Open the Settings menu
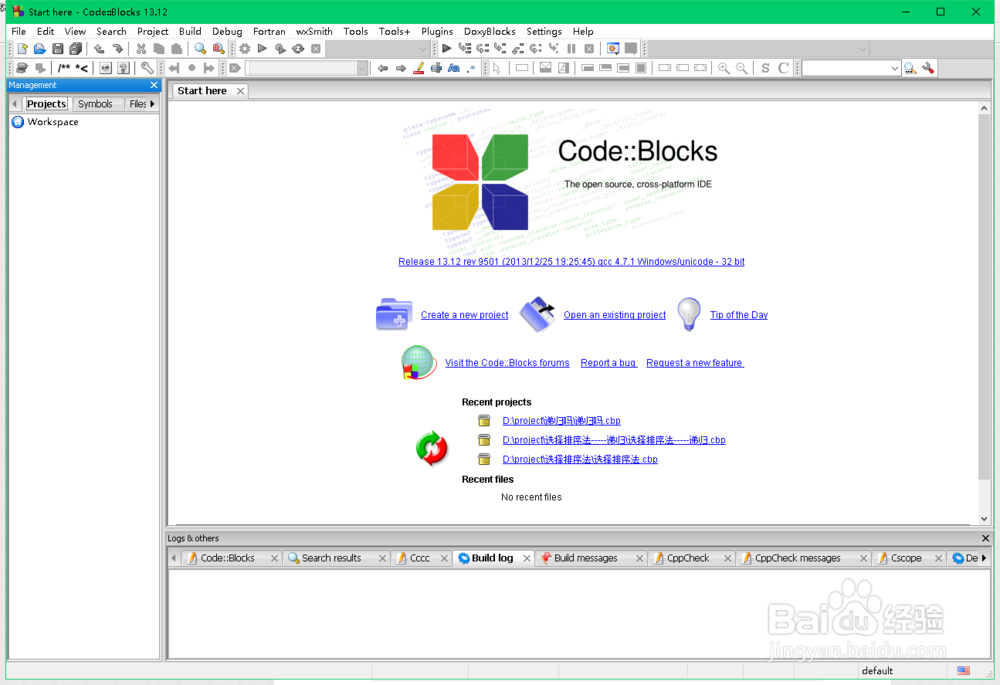This screenshot has width=1000, height=685. 544,31
